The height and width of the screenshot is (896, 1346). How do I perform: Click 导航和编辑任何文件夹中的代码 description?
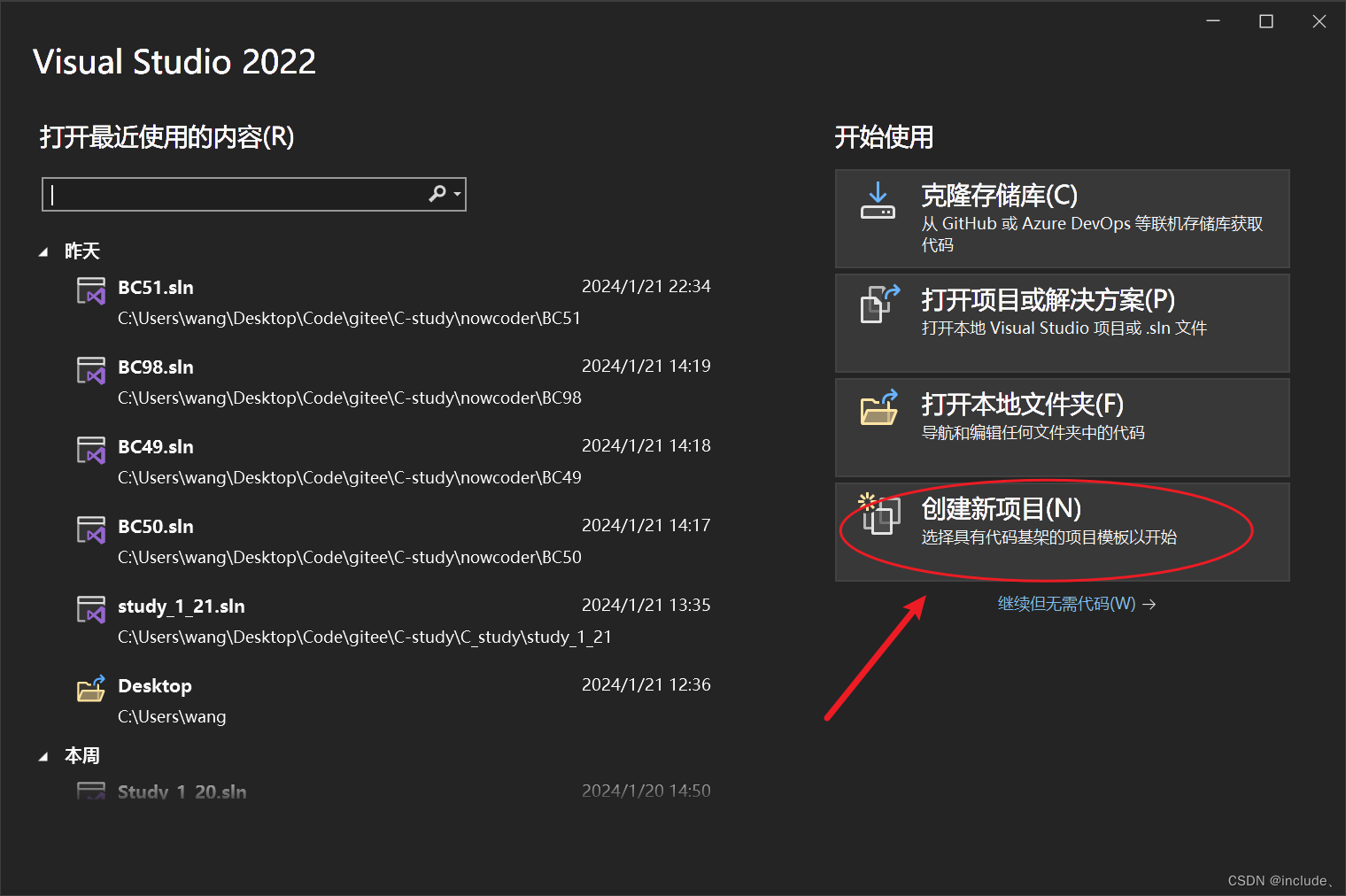tap(1033, 432)
